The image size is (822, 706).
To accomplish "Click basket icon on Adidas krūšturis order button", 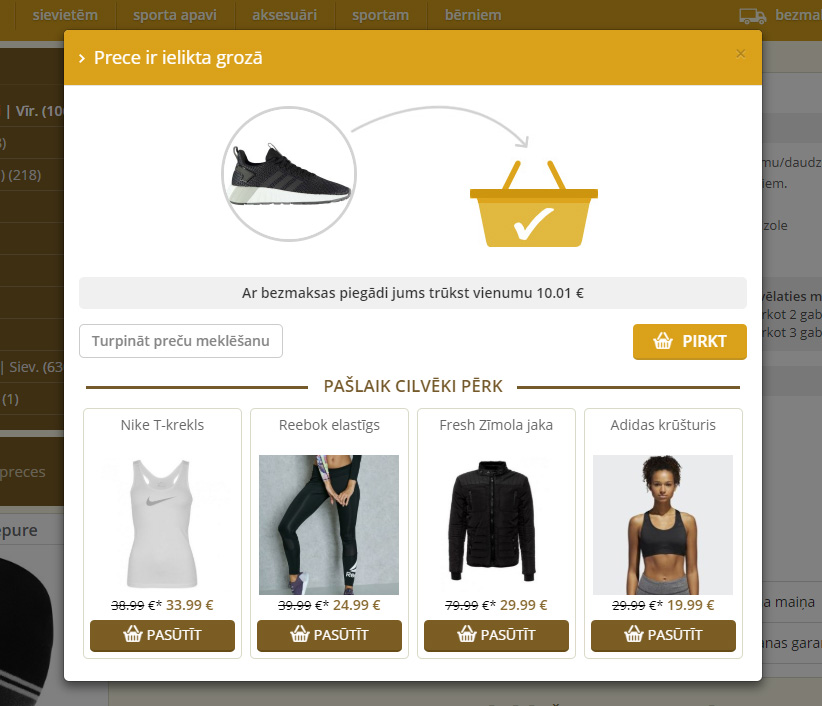I will tap(634, 634).
